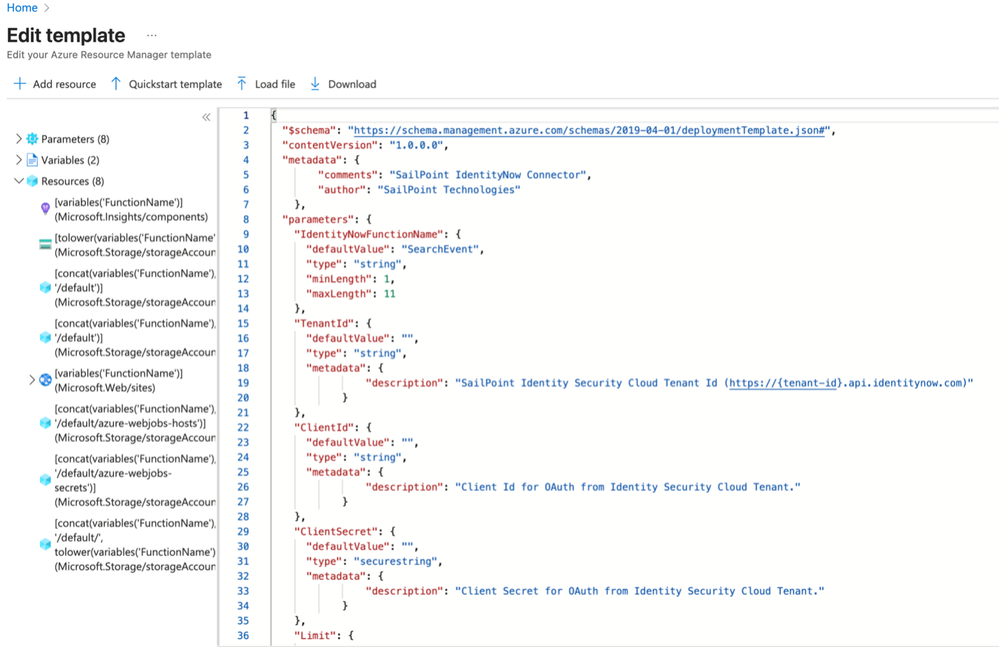
Task: Click the Resources cube icon
Action: point(32,181)
